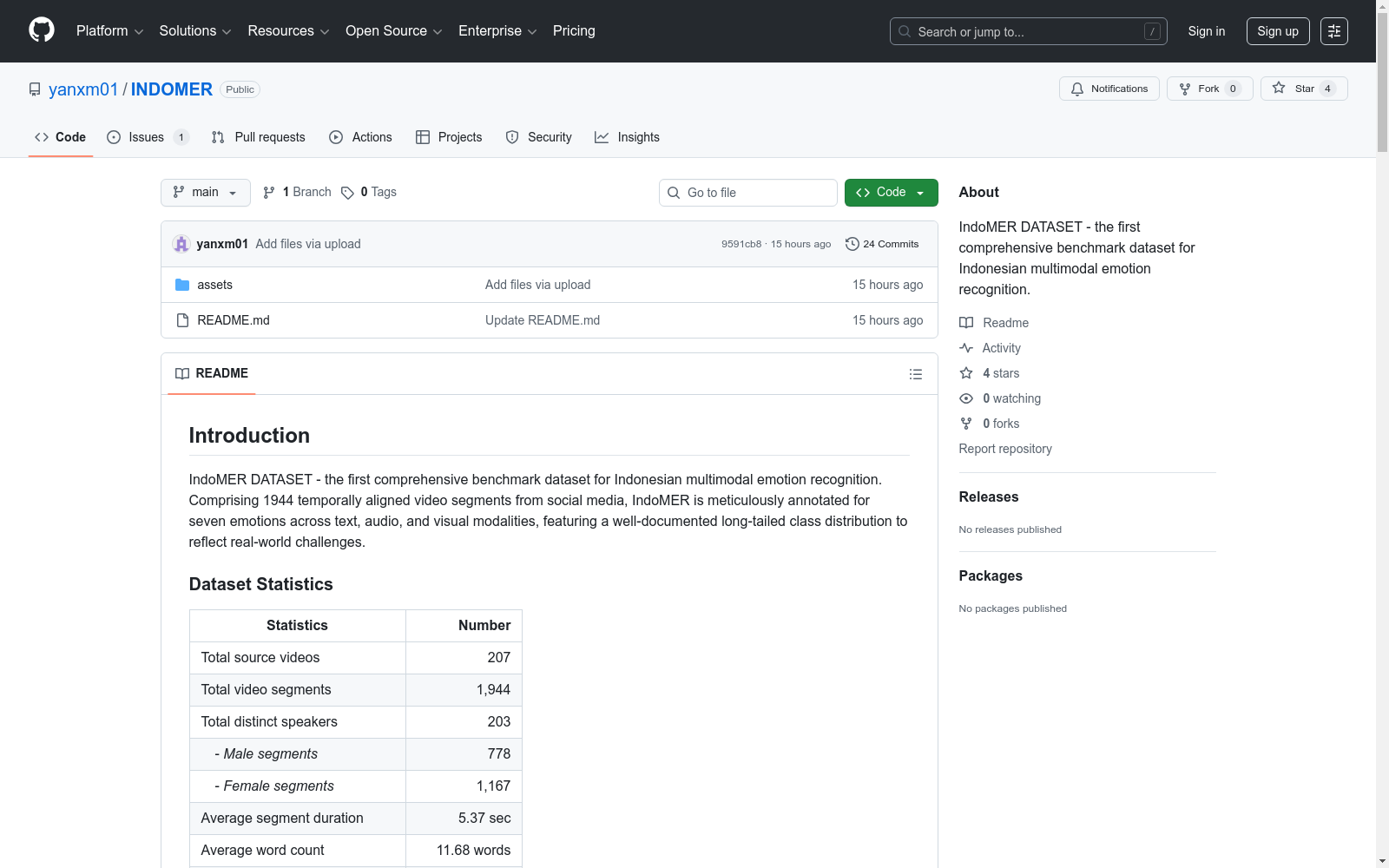
Task: View the 0 Tags list
Action: (369, 193)
